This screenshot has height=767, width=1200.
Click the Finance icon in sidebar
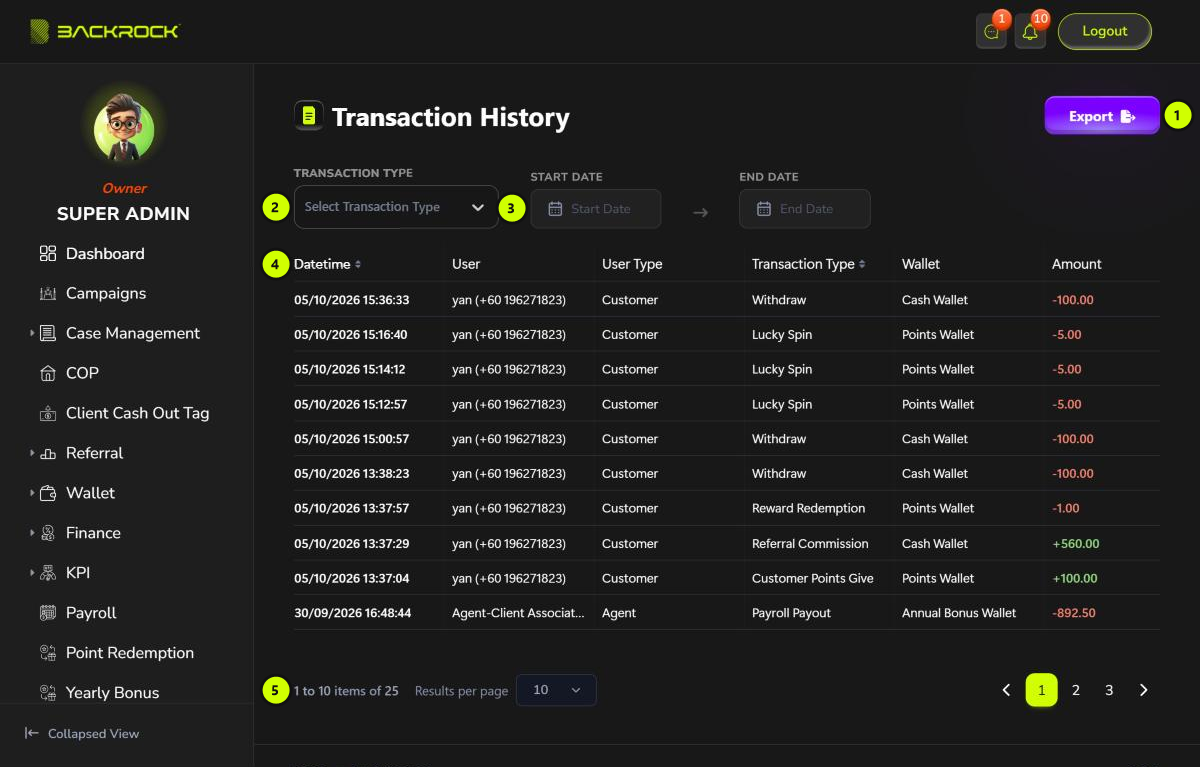point(48,534)
